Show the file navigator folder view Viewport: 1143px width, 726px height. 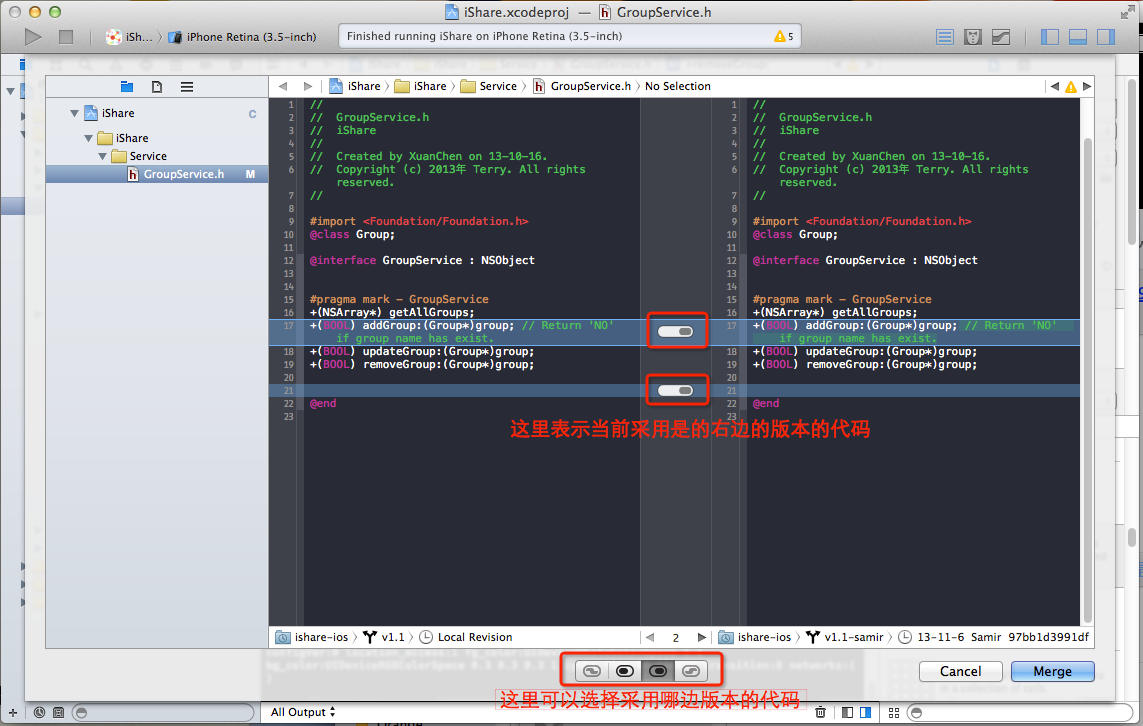(x=126, y=87)
